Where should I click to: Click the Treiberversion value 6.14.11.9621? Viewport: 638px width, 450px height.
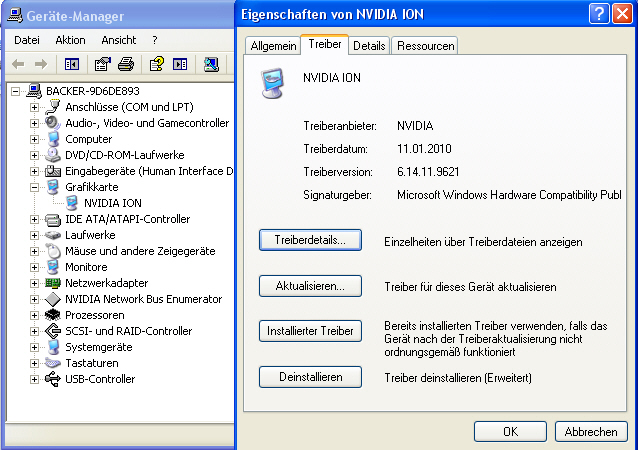coord(428,172)
